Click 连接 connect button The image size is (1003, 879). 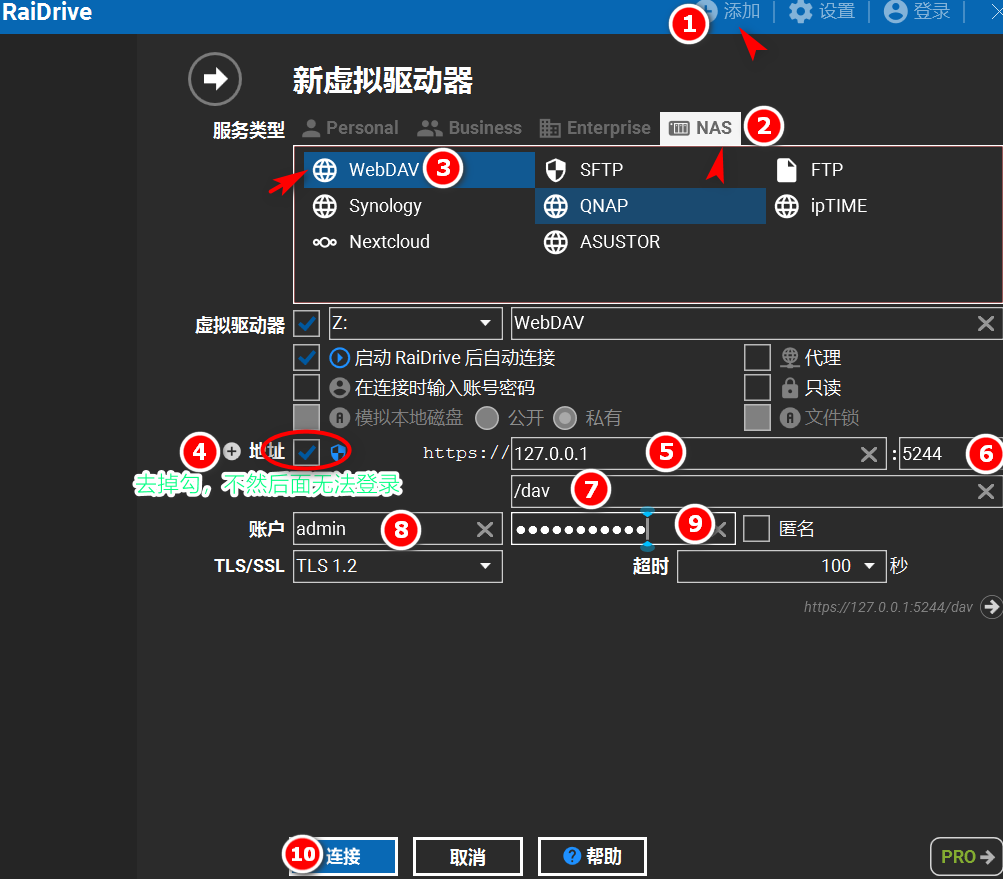(343, 856)
